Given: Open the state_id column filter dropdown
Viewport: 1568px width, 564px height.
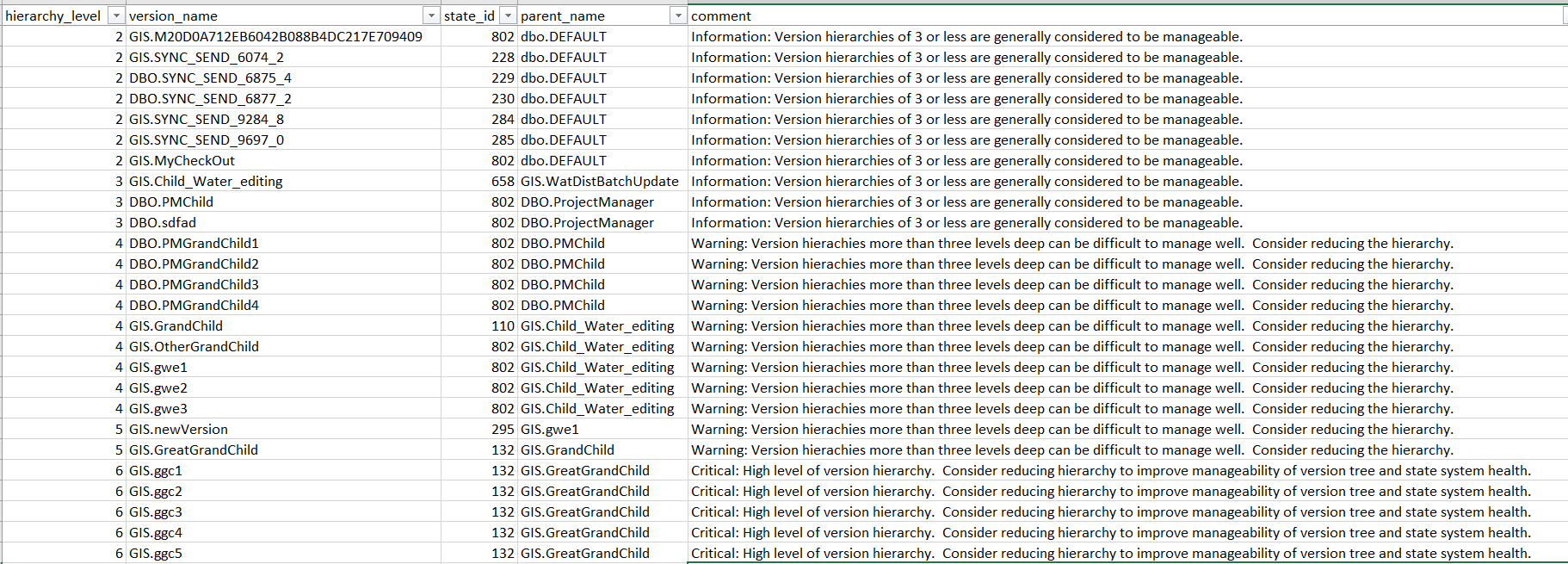Looking at the screenshot, I should pyautogui.click(x=508, y=15).
